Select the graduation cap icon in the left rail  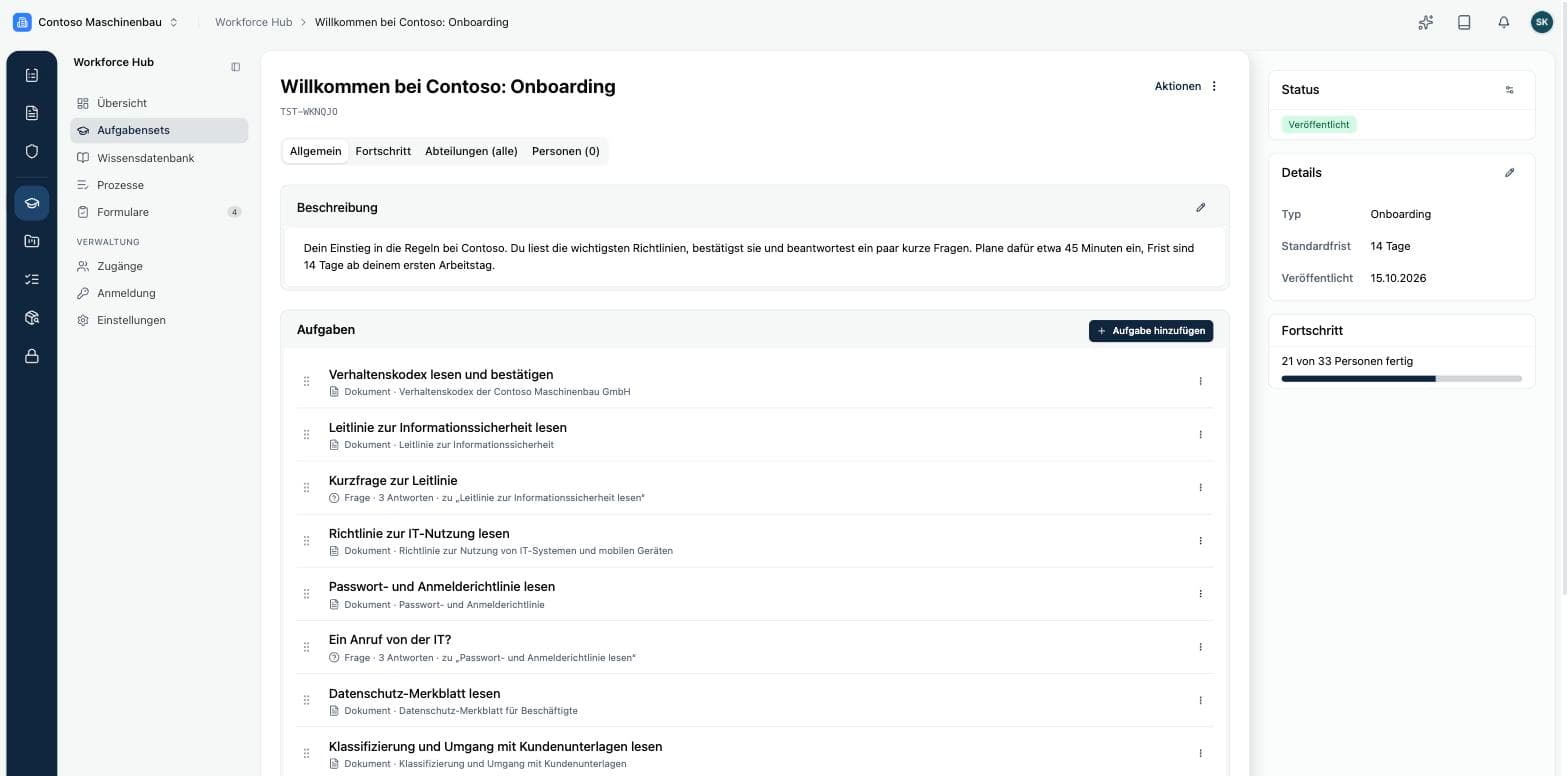pos(32,203)
